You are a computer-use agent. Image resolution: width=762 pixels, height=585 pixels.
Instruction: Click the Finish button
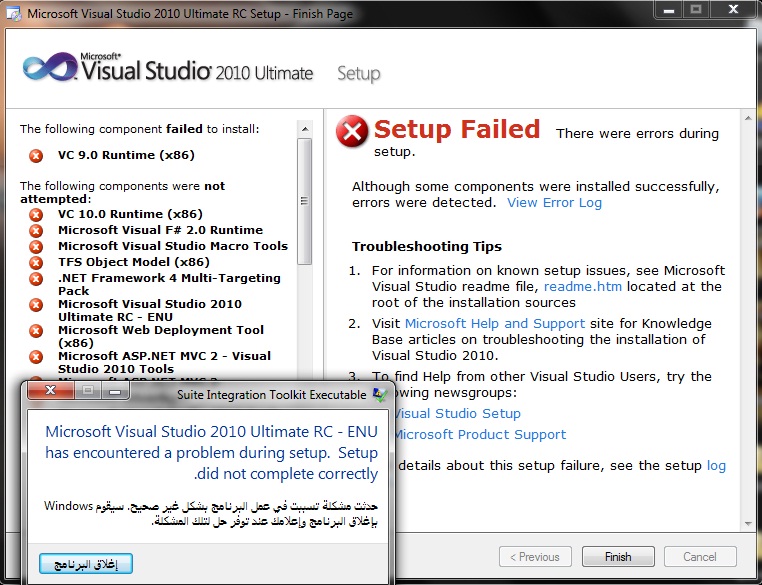[618, 556]
